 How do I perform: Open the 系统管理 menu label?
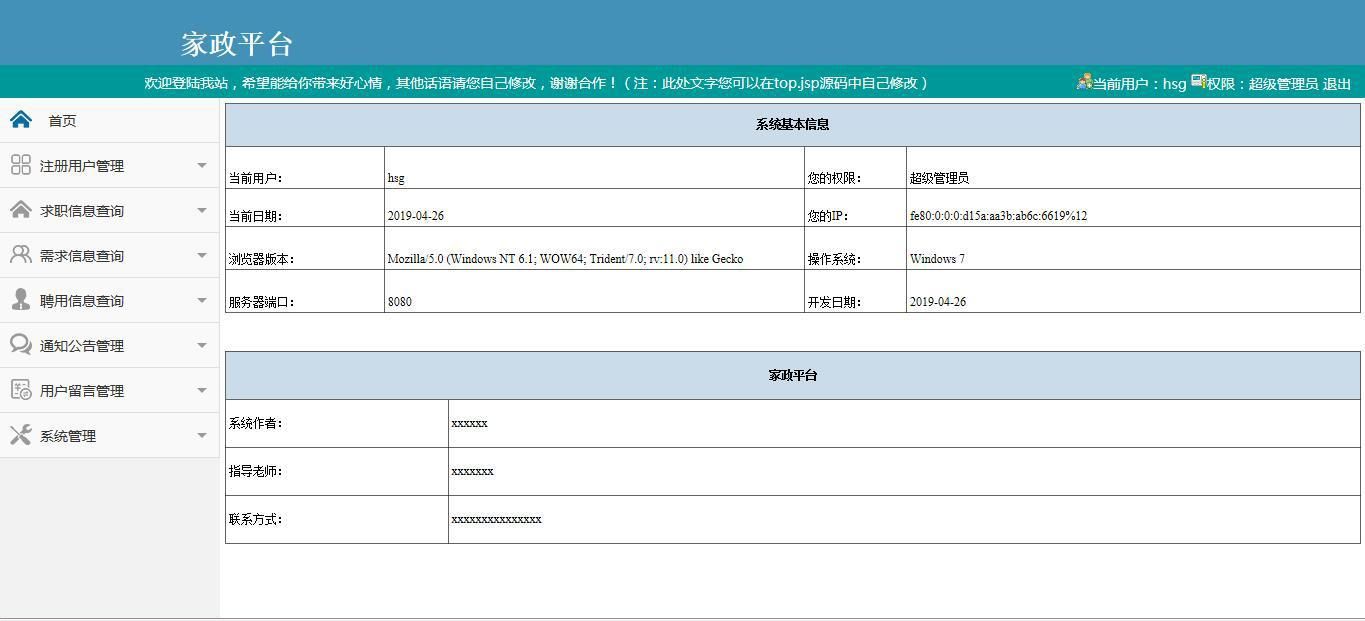[x=68, y=436]
